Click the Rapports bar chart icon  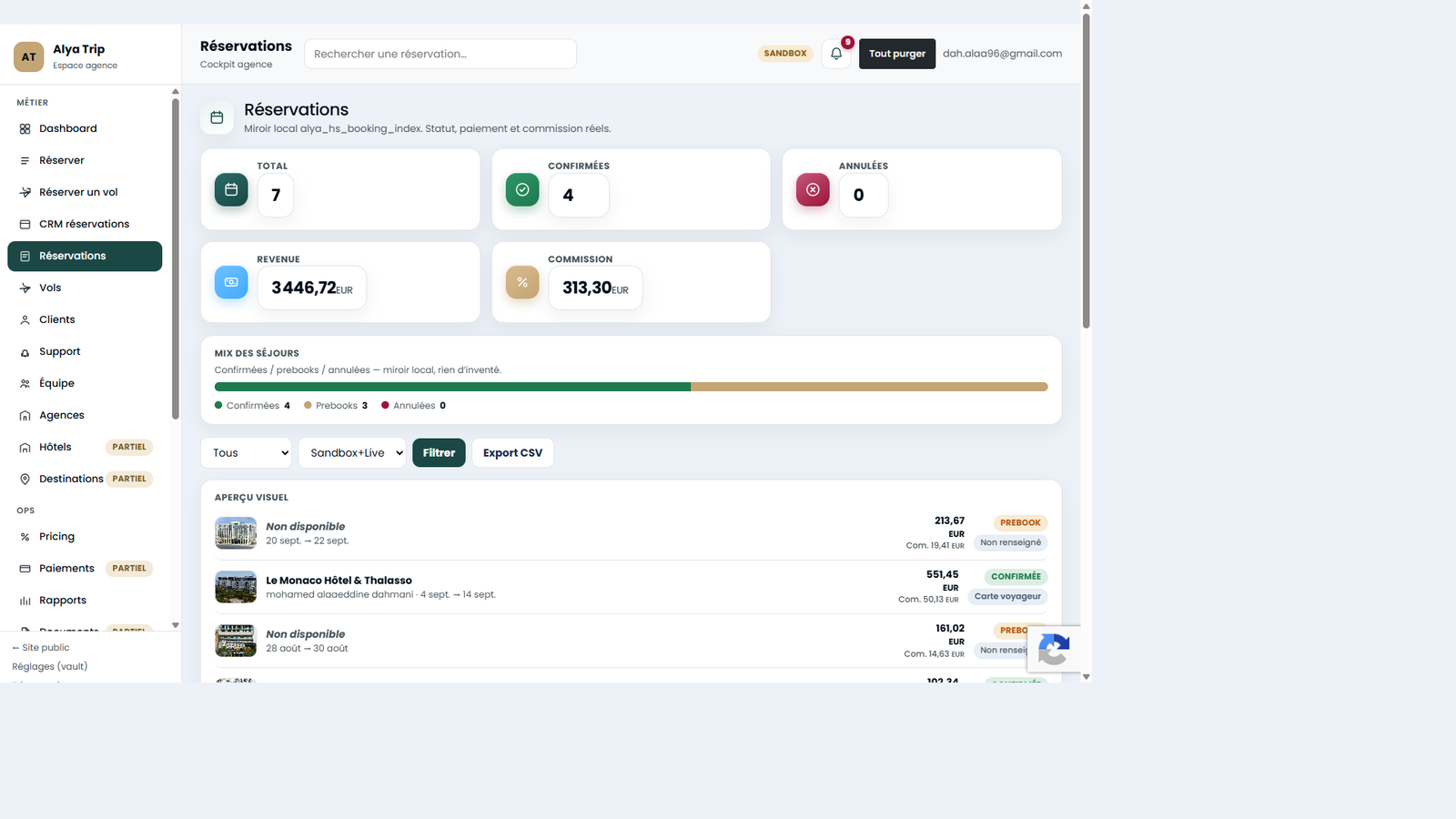(25, 601)
